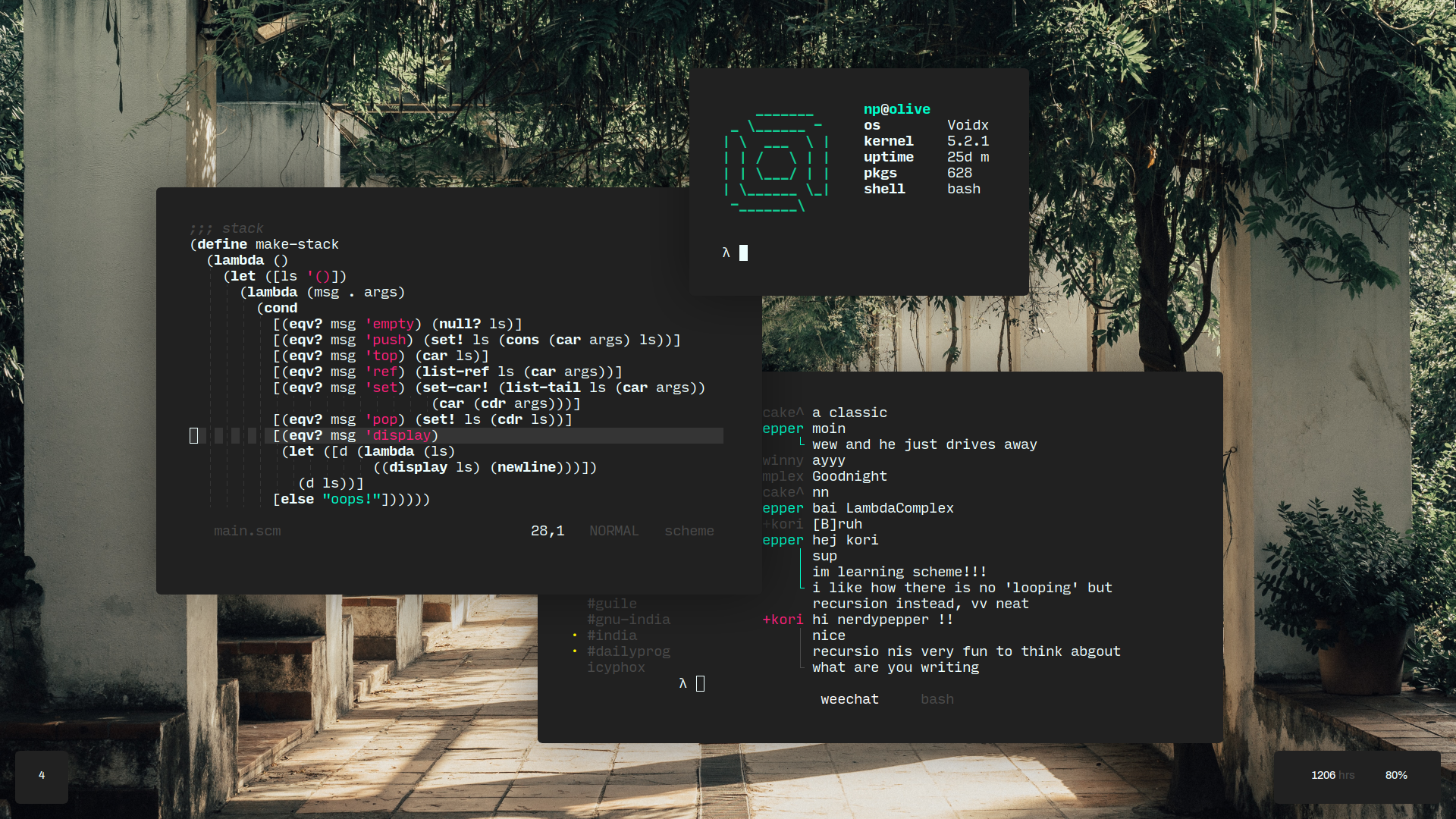Open the #guile channel buffer
The width and height of the screenshot is (1456, 819).
[x=612, y=604]
